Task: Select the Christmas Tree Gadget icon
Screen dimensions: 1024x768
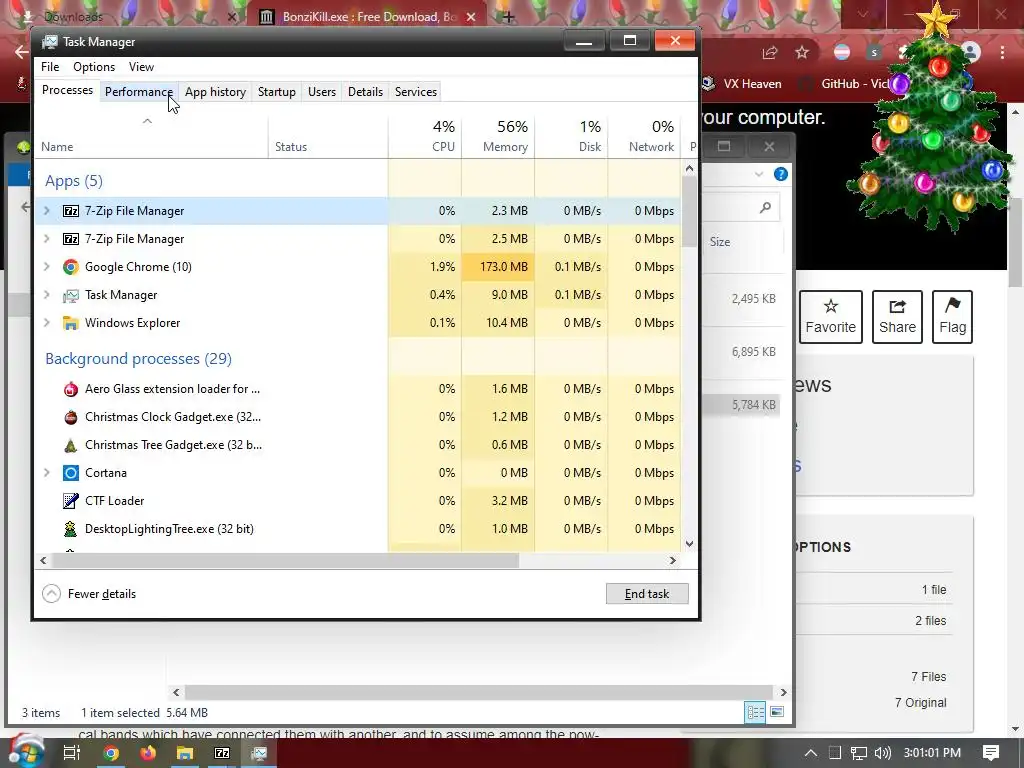Action: pos(71,445)
